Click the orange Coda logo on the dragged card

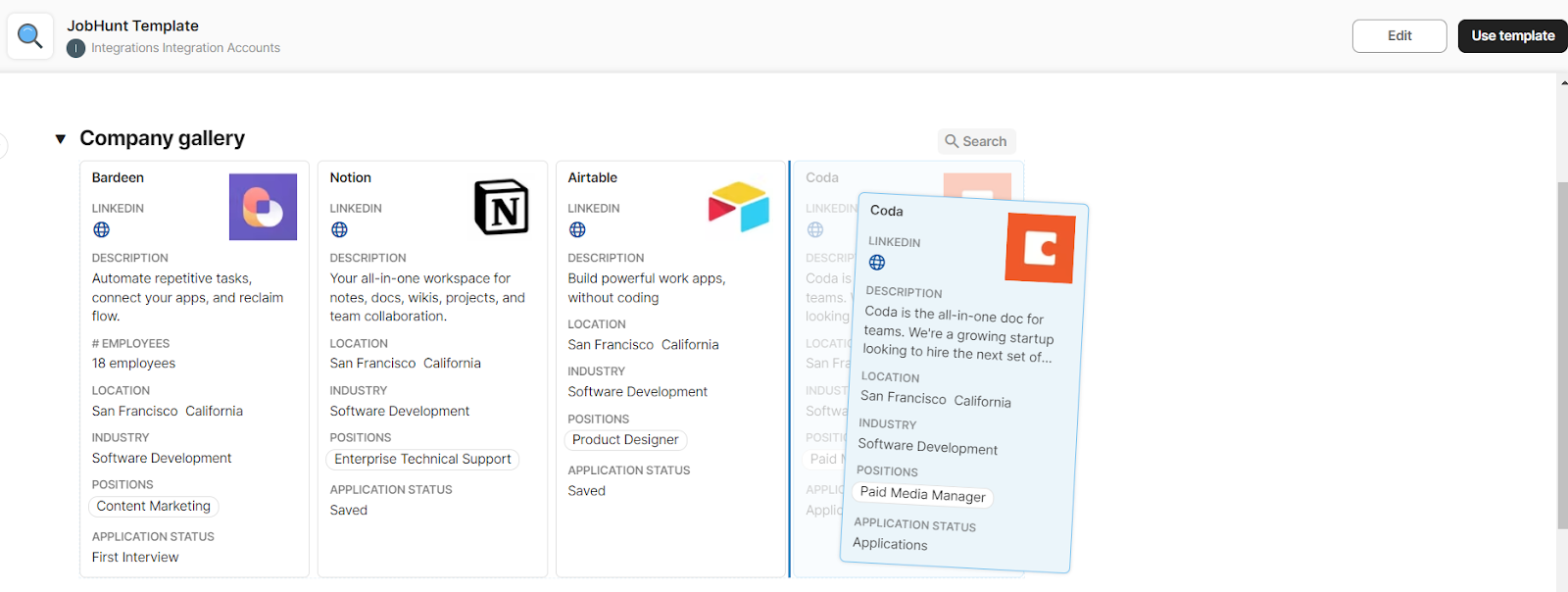coord(1041,248)
